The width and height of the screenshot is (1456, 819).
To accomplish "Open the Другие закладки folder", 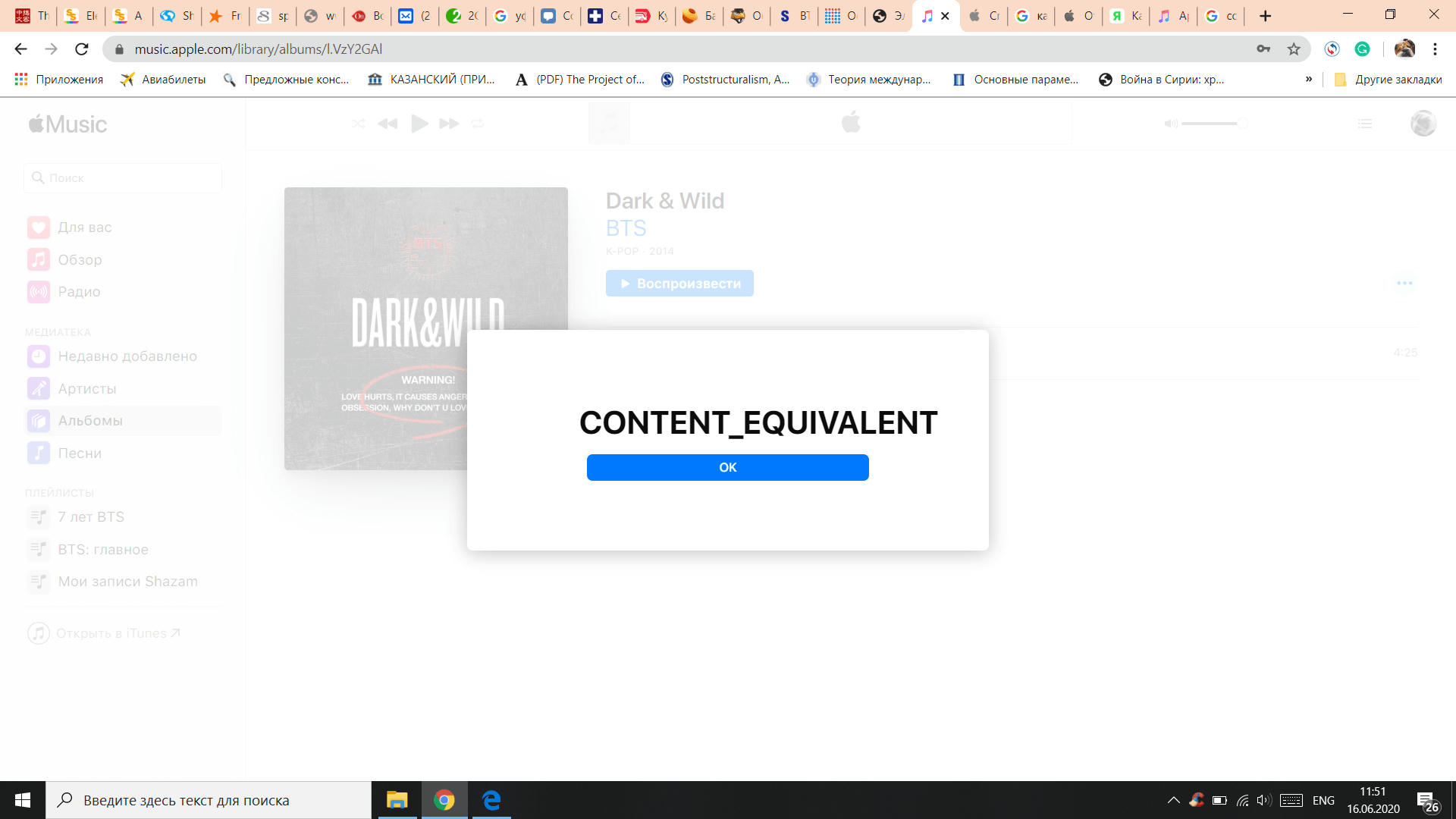I will point(1388,79).
